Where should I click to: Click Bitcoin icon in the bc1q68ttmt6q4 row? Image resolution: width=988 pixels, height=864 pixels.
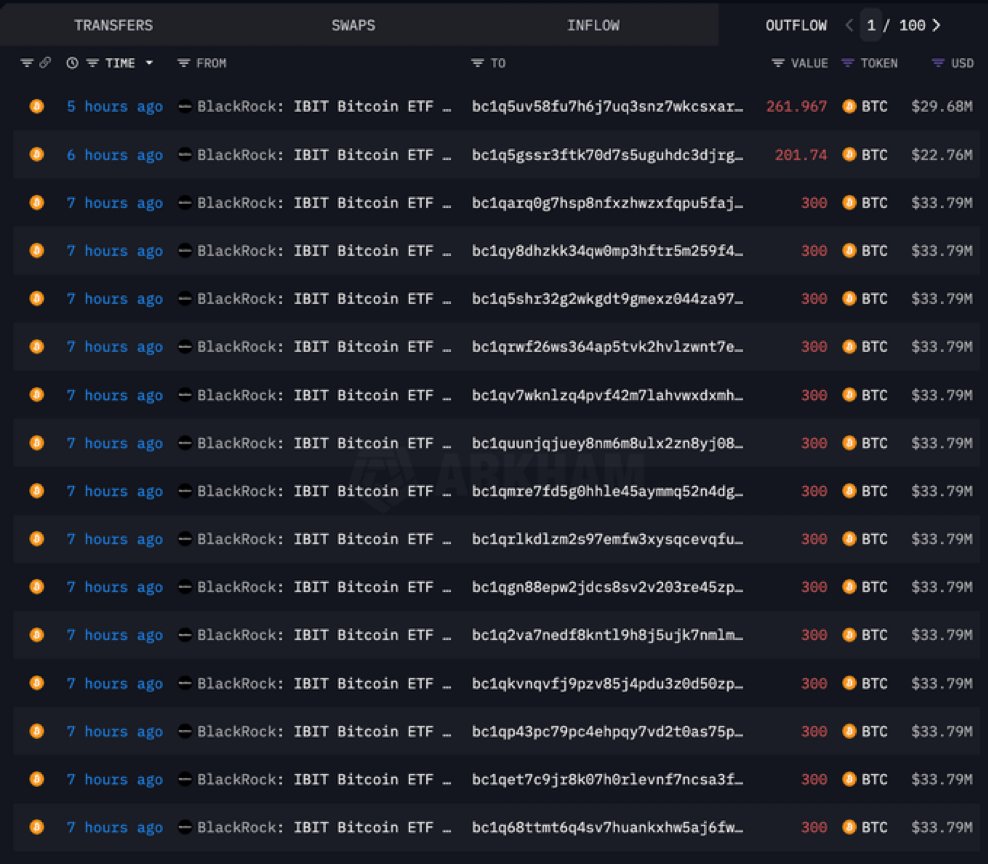pyautogui.click(x=37, y=826)
